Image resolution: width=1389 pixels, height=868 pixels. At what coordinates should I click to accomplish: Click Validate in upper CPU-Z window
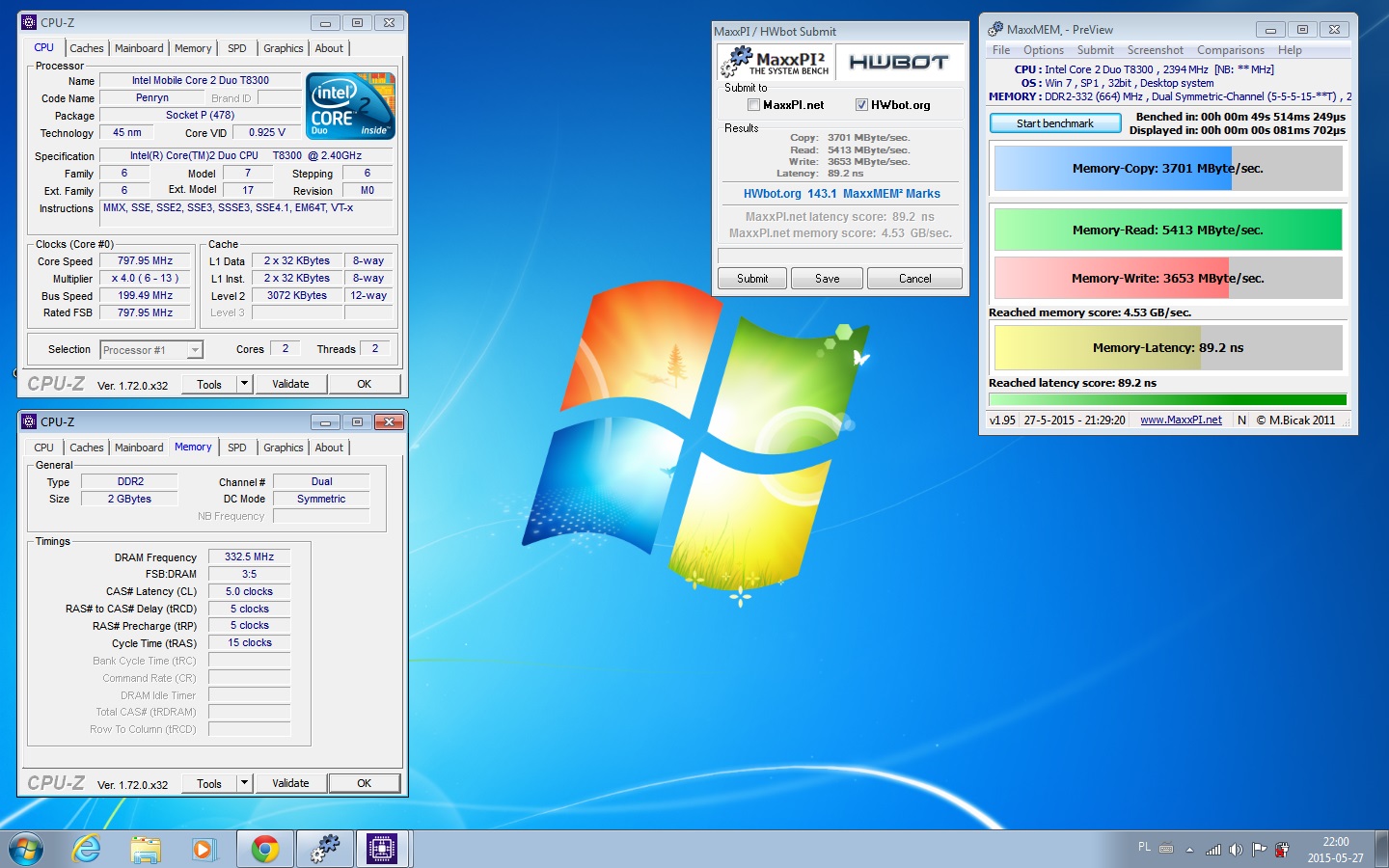click(x=290, y=384)
